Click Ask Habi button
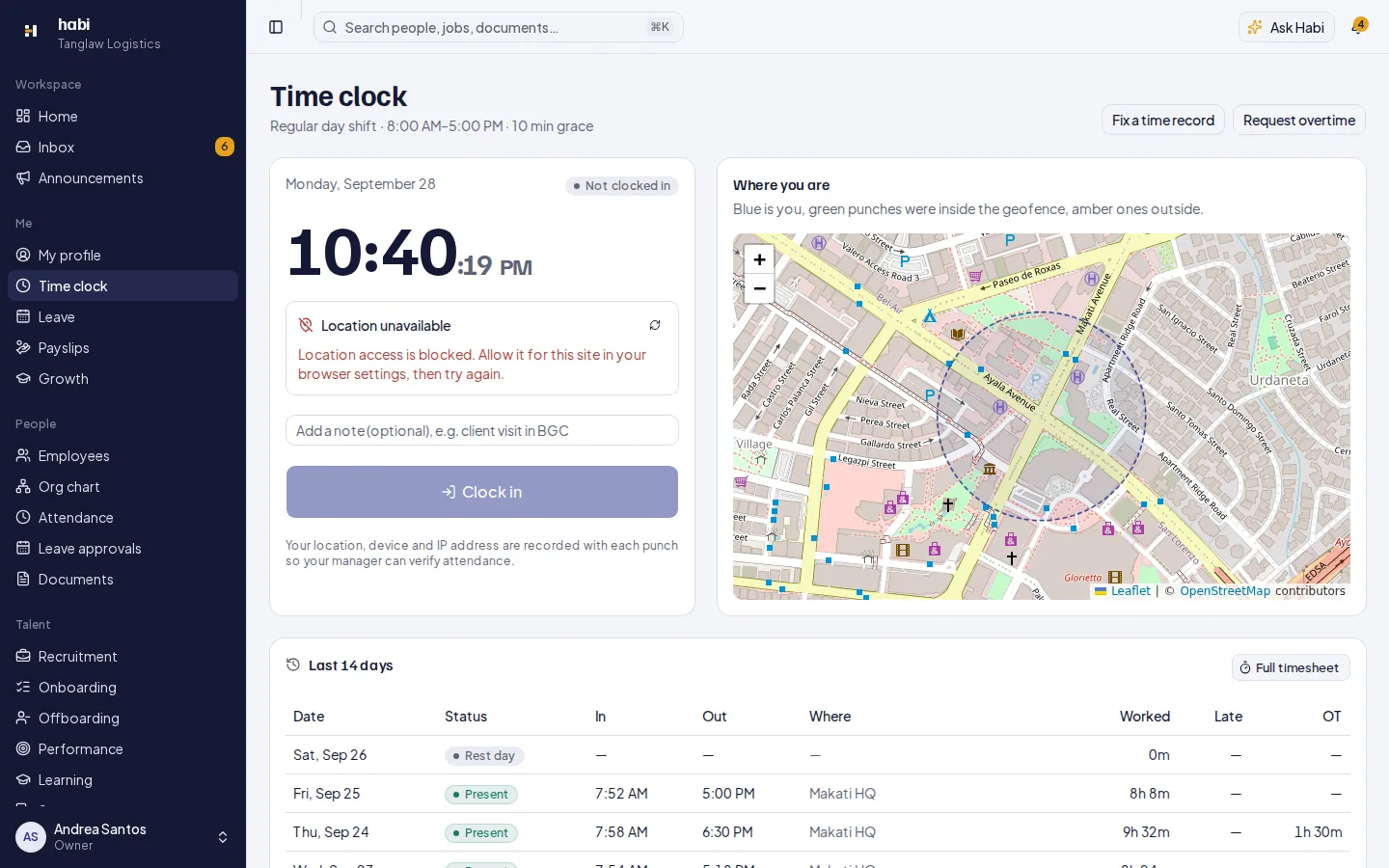This screenshot has width=1389, height=868. [1287, 27]
